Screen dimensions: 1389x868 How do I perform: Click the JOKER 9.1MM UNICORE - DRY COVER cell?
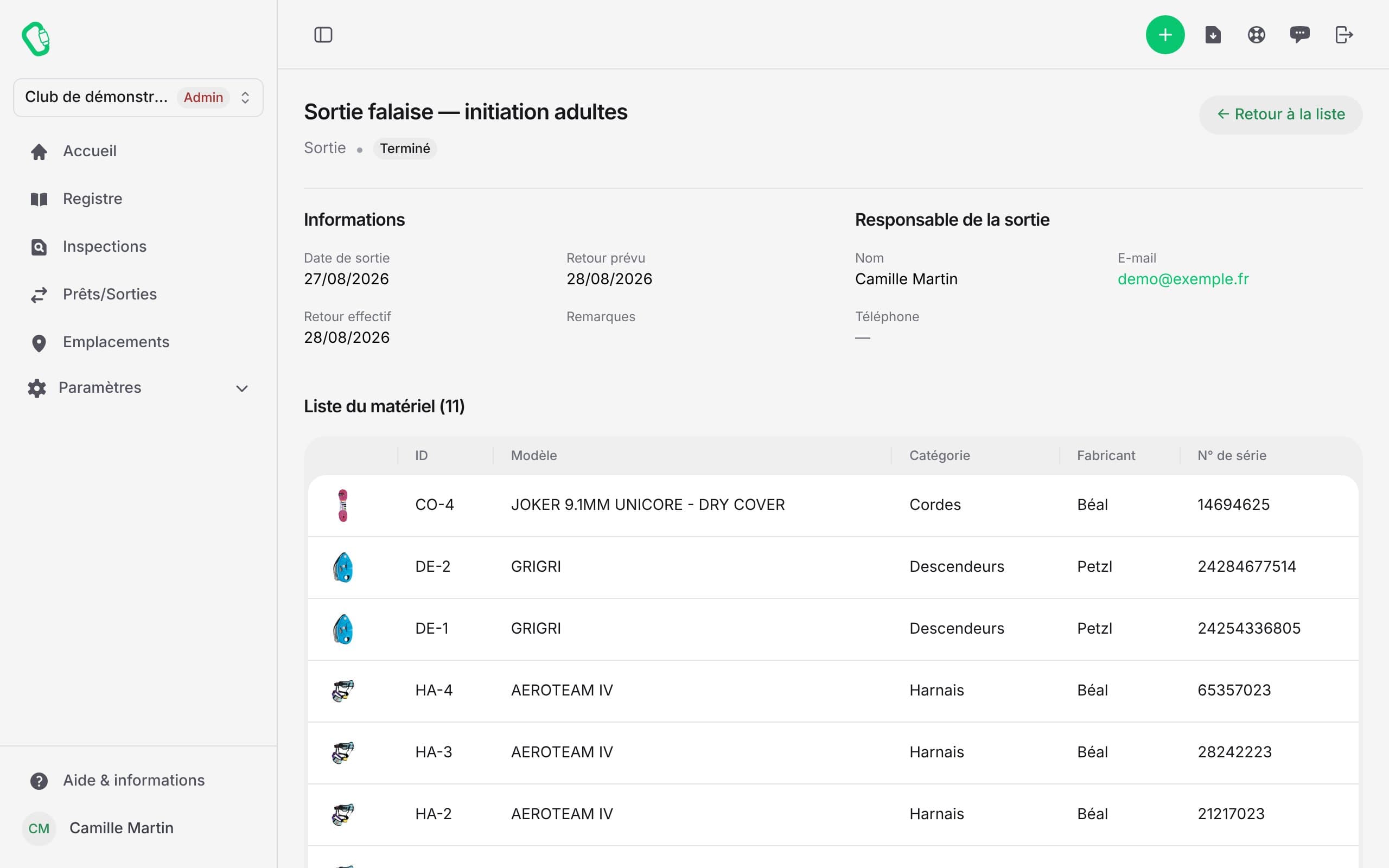(647, 505)
